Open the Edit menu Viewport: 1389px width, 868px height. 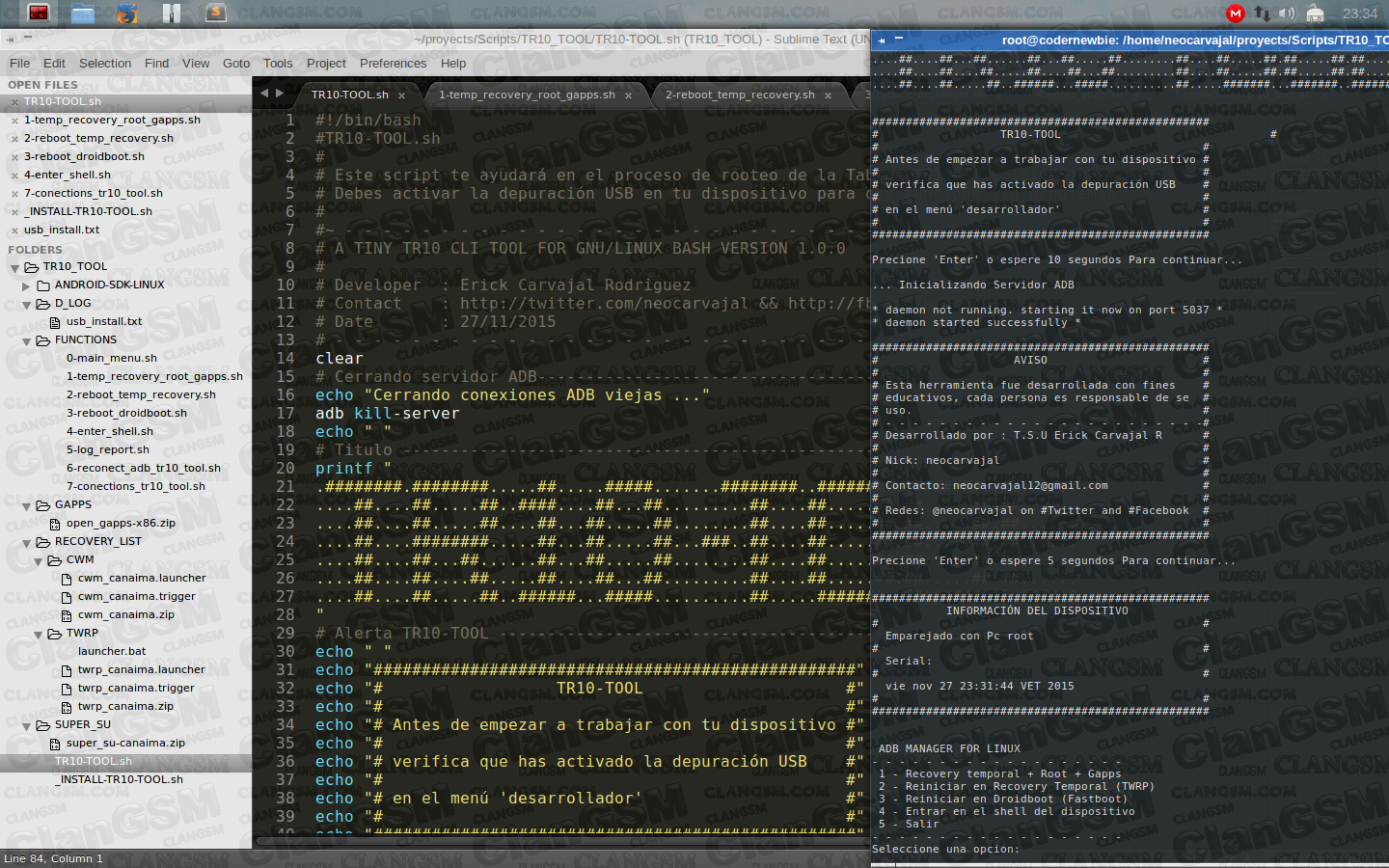click(x=55, y=64)
